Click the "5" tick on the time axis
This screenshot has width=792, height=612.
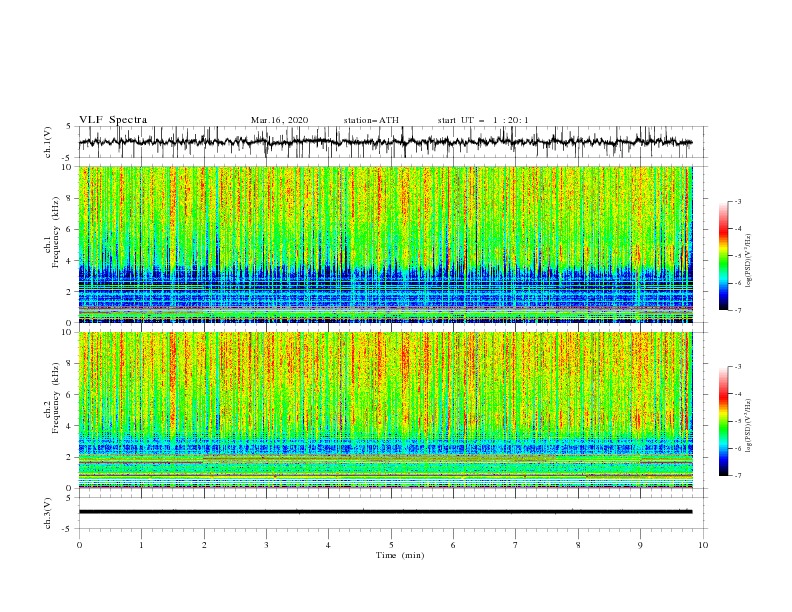click(x=391, y=545)
